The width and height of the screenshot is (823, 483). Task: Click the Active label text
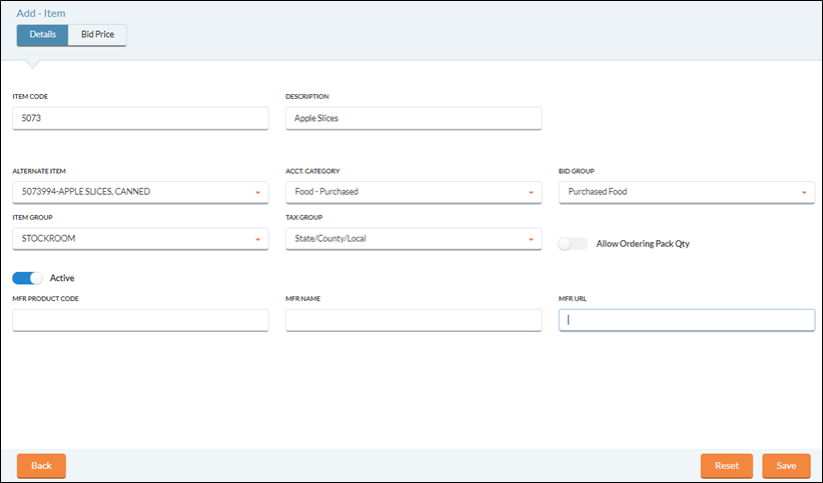click(x=62, y=278)
